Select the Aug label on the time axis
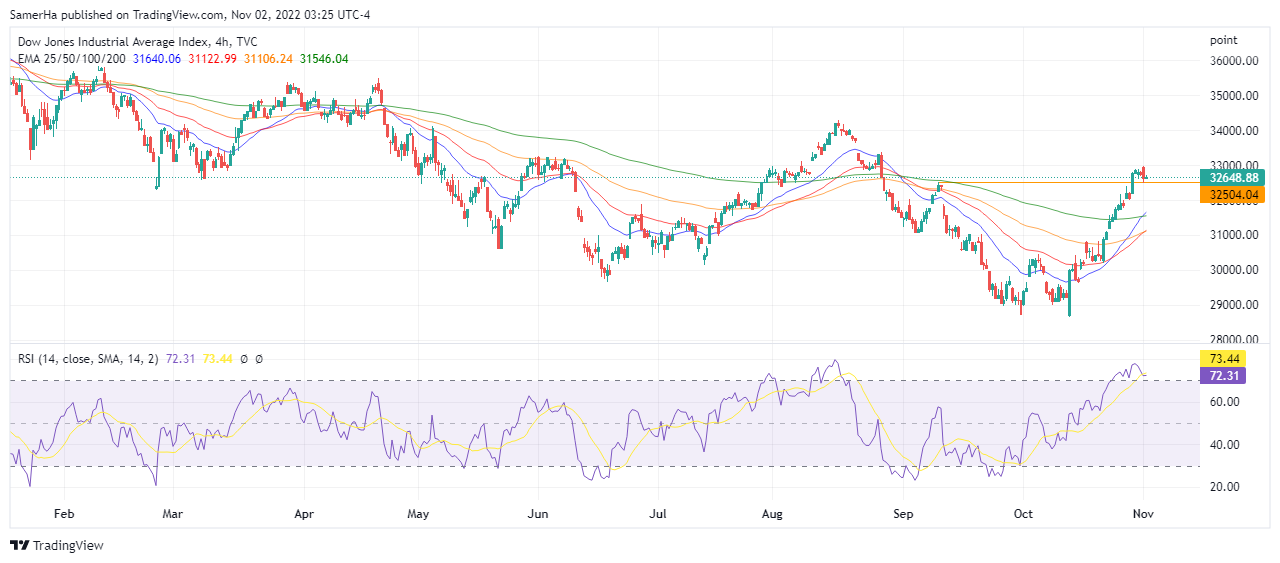The width and height of the screenshot is (1280, 563). [772, 514]
